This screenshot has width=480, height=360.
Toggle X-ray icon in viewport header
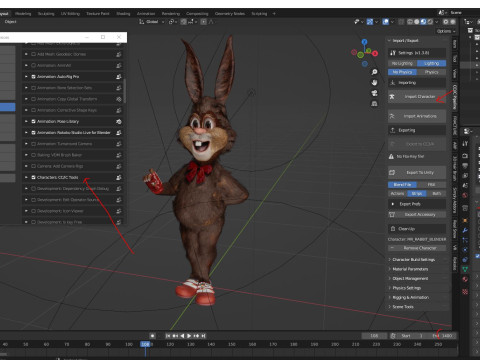401,22
